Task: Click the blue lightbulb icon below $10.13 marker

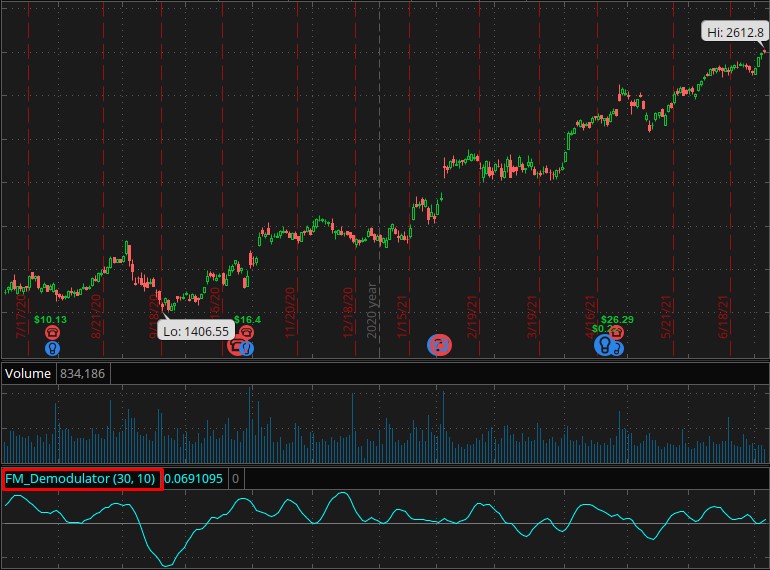Action: 51,348
